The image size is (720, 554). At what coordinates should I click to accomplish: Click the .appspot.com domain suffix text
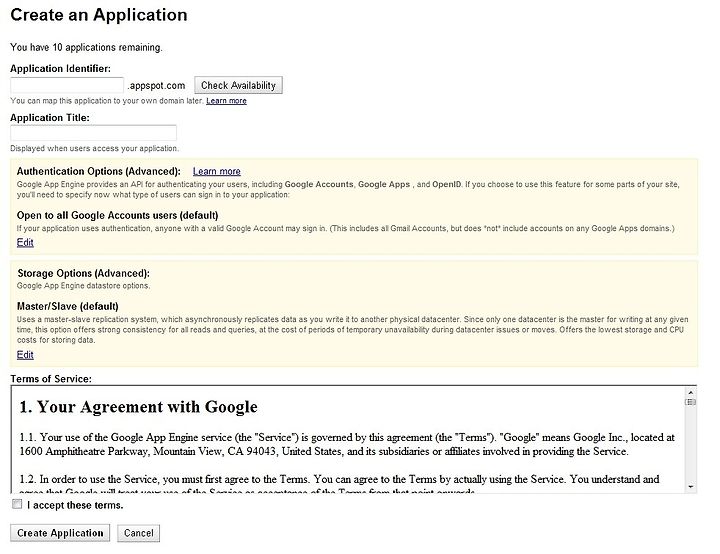[157, 85]
